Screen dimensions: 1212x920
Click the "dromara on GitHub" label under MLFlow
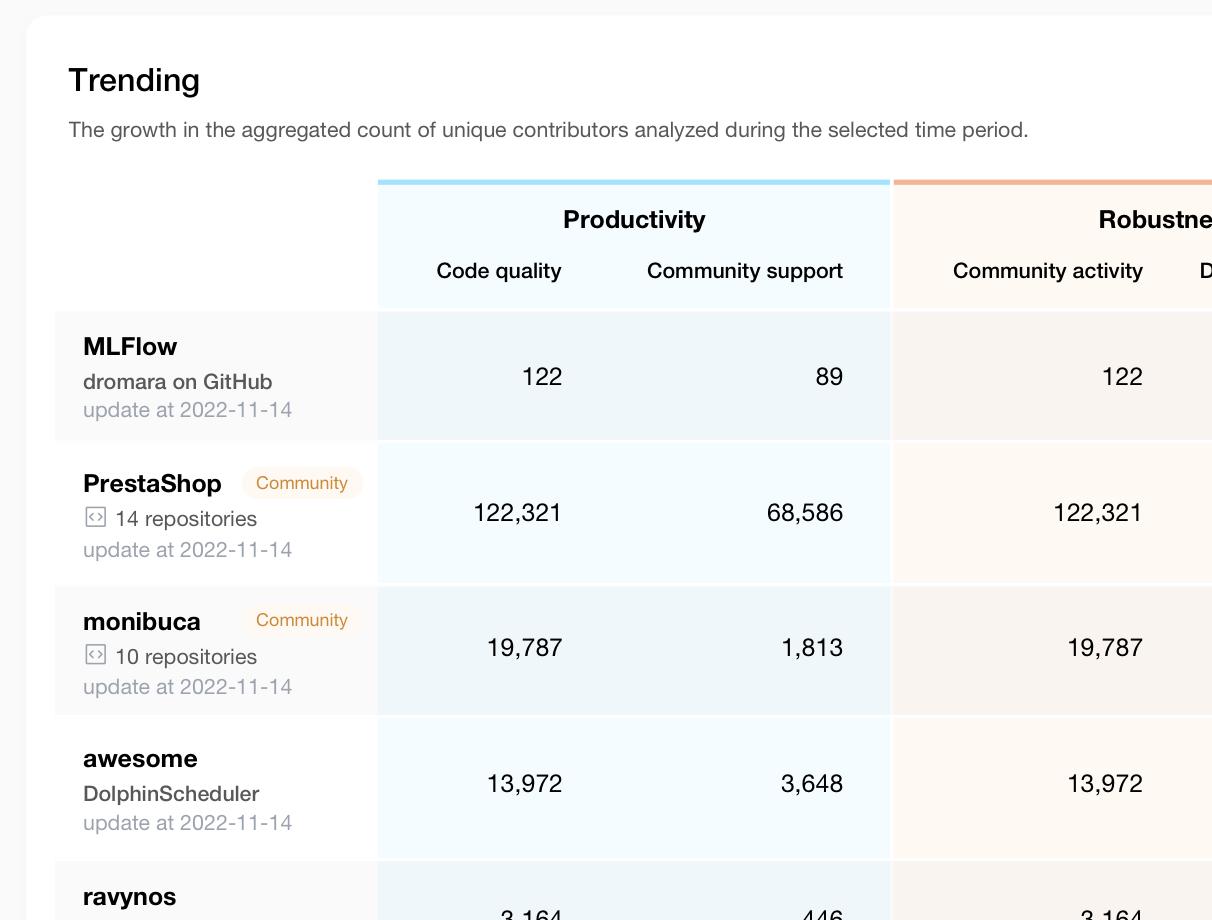pyautogui.click(x=177, y=382)
